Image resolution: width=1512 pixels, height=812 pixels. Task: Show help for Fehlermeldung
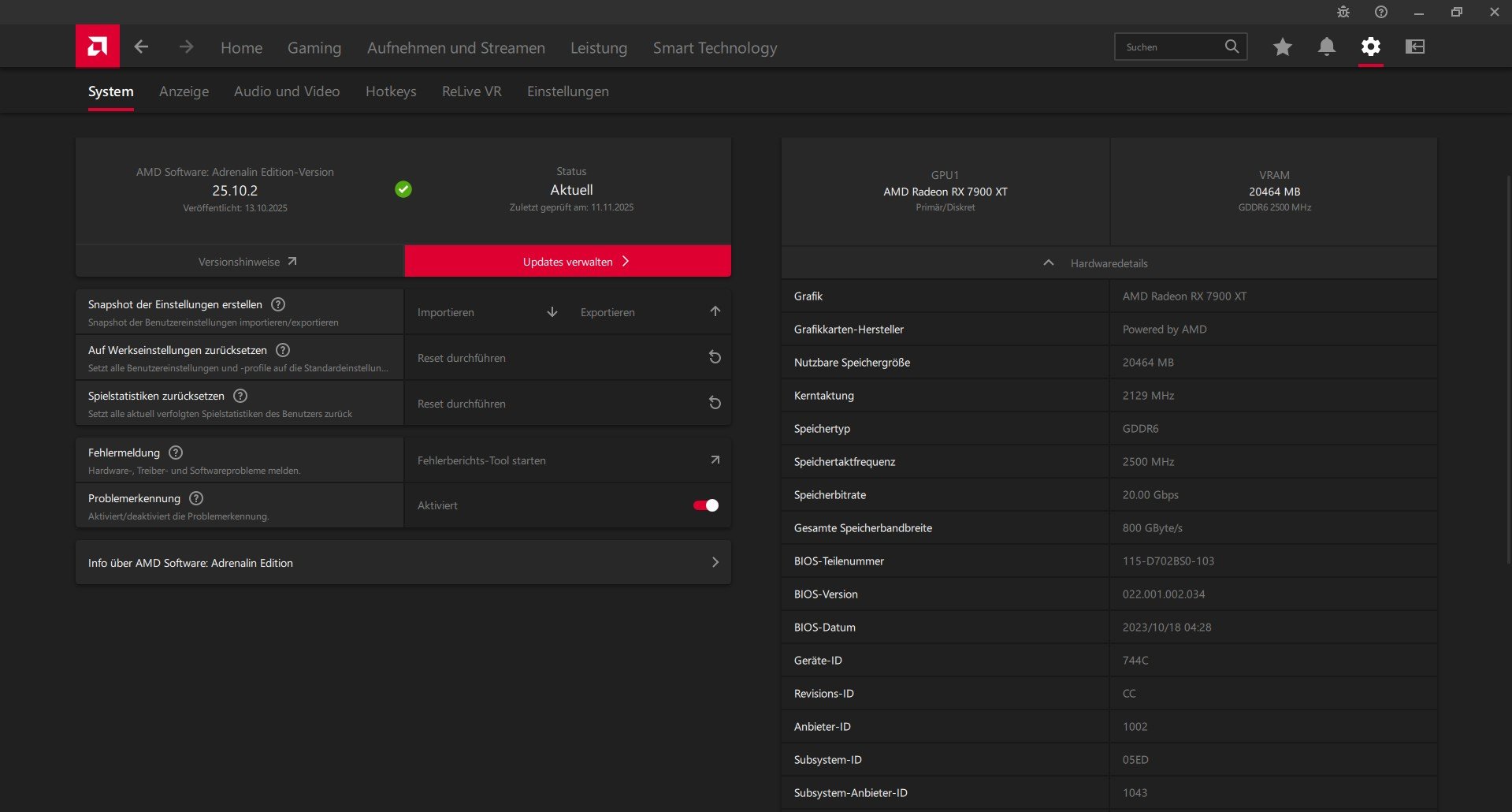click(176, 453)
